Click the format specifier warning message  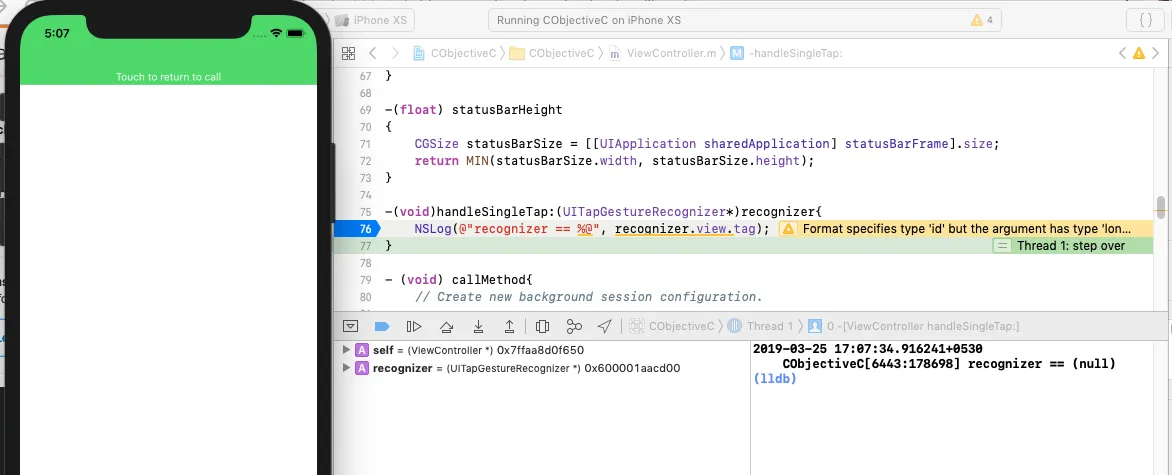point(966,229)
